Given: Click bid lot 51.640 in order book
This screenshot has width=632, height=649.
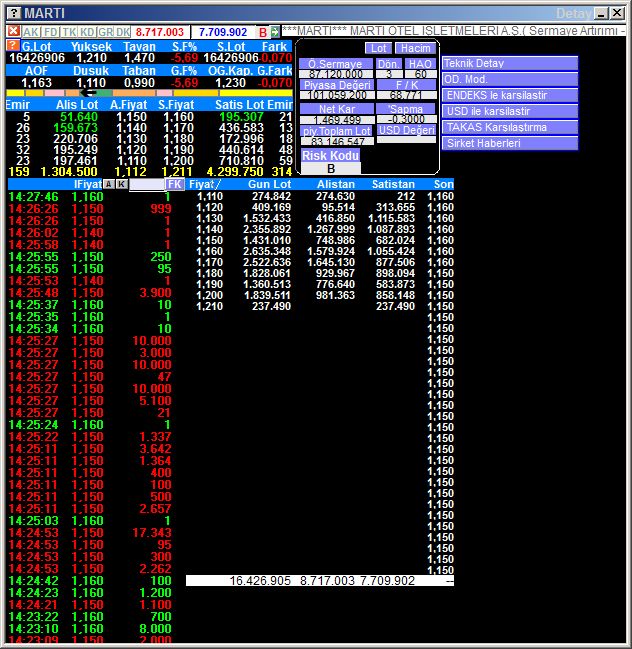Looking at the screenshot, I should pyautogui.click(x=79, y=117).
